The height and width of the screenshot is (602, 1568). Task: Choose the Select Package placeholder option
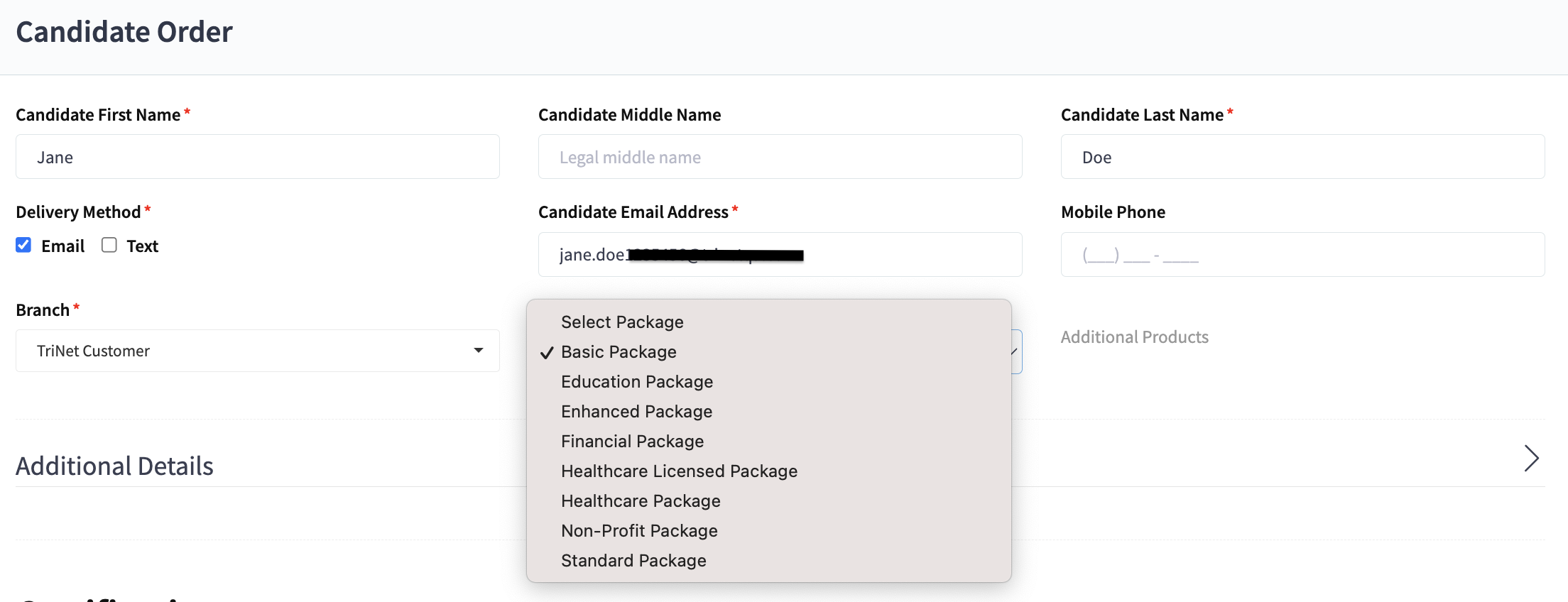pyautogui.click(x=622, y=322)
